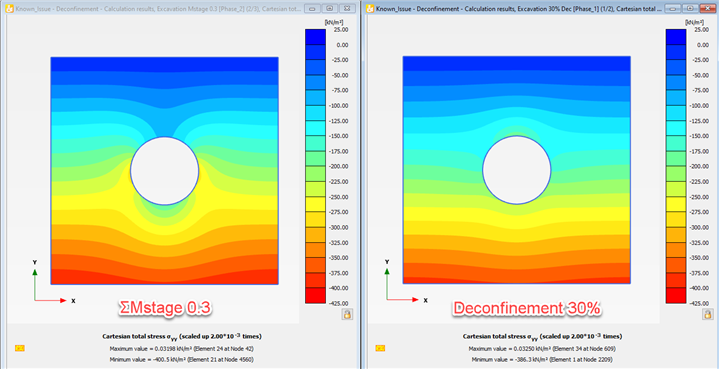Click green legend band above -200.00 in right window
719x369 pixels.
(676, 159)
